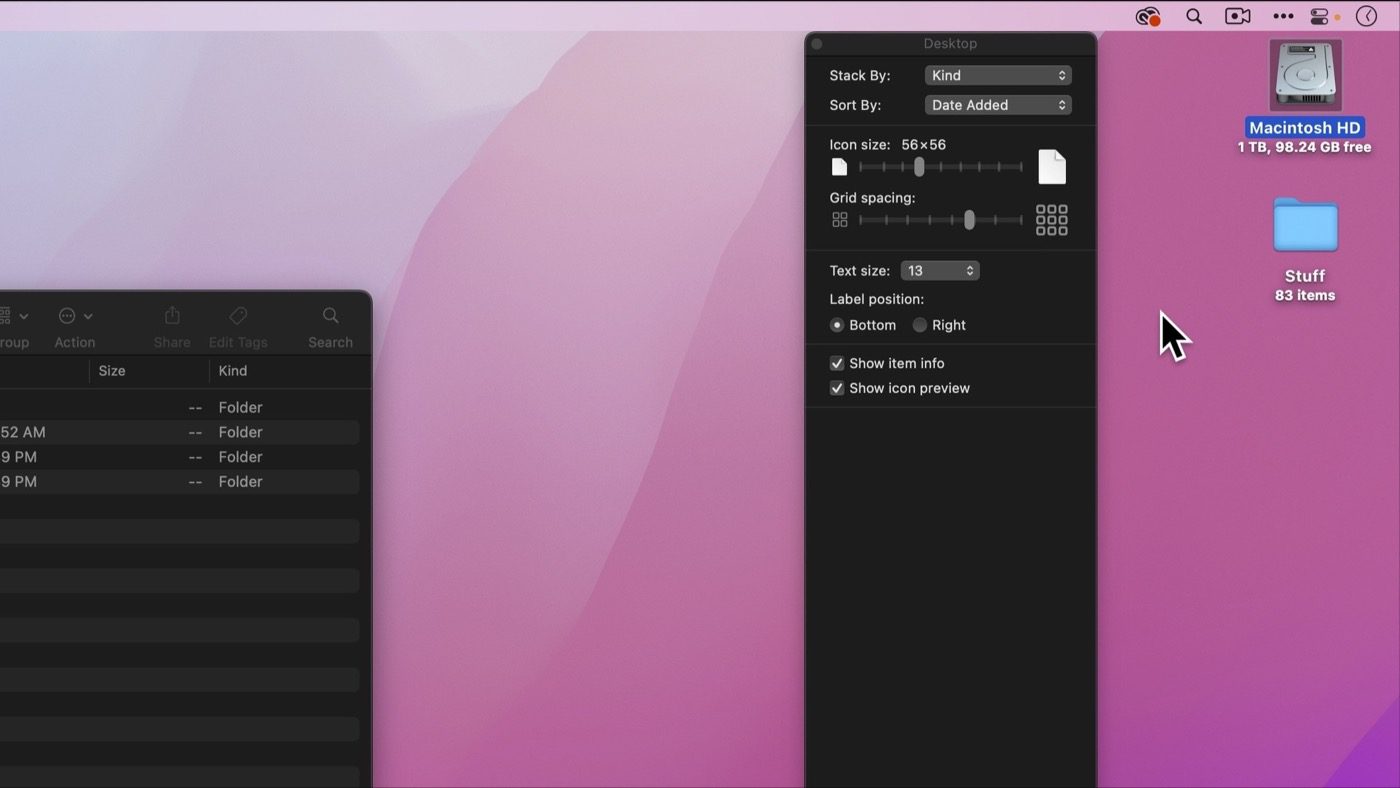
Task: Click the large icon size document icon
Action: pyautogui.click(x=1051, y=167)
